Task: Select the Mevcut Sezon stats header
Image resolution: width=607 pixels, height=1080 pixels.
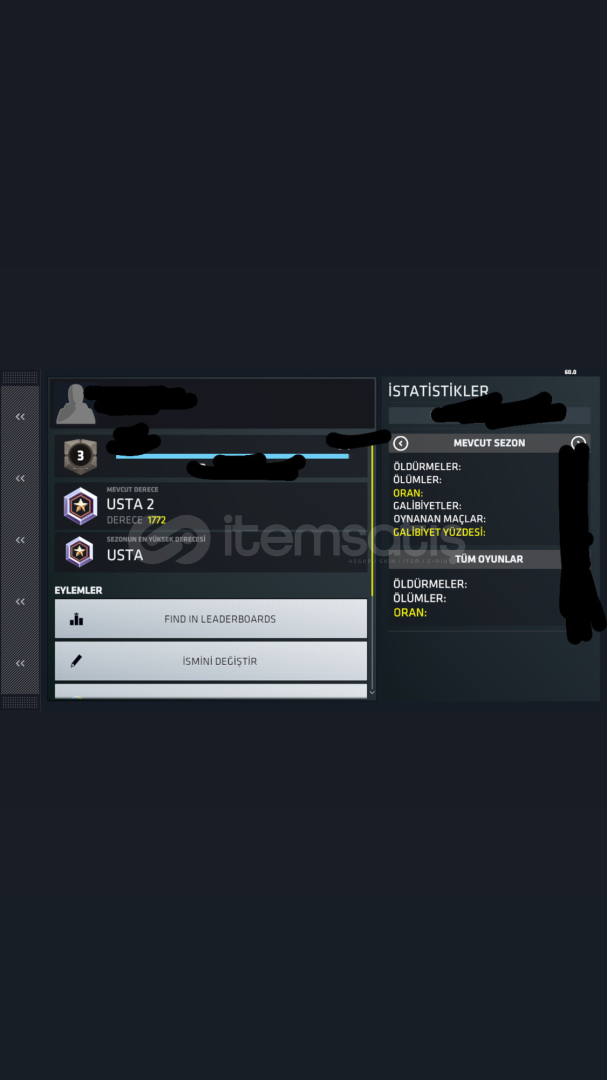Action: tap(489, 444)
